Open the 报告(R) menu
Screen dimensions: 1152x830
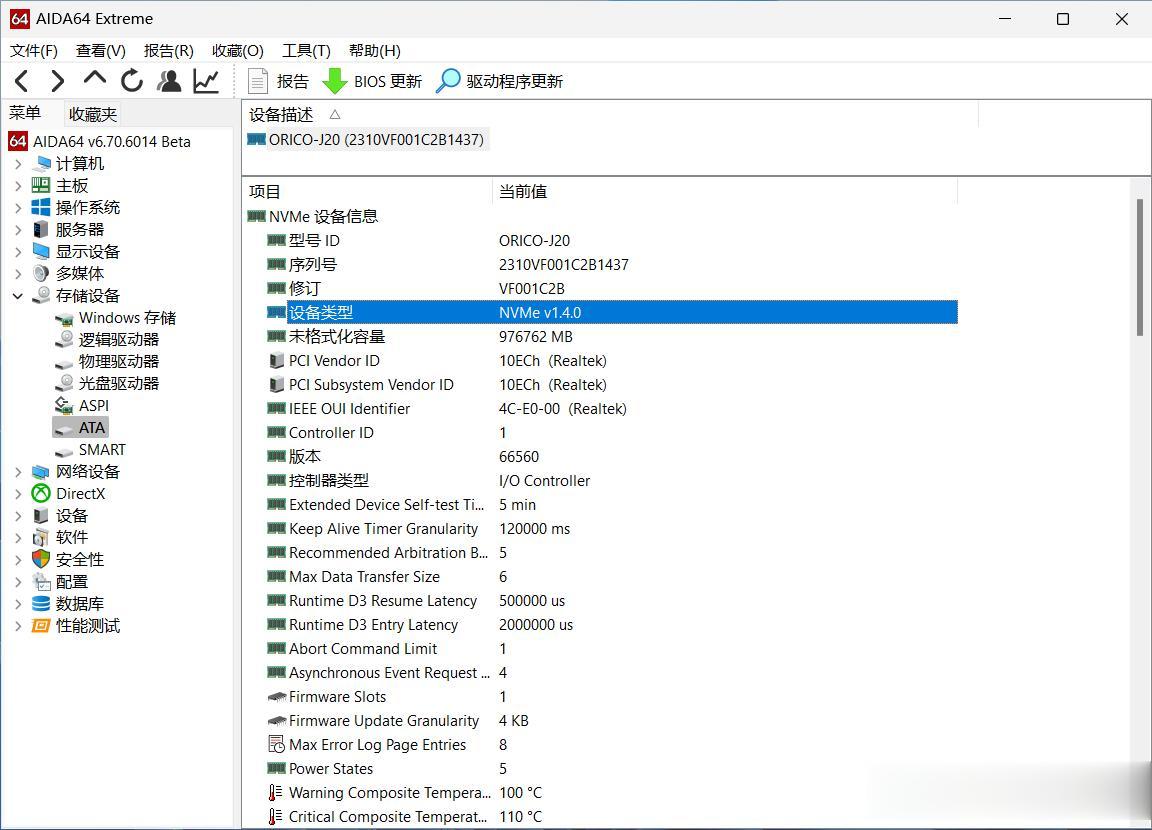pyautogui.click(x=168, y=51)
